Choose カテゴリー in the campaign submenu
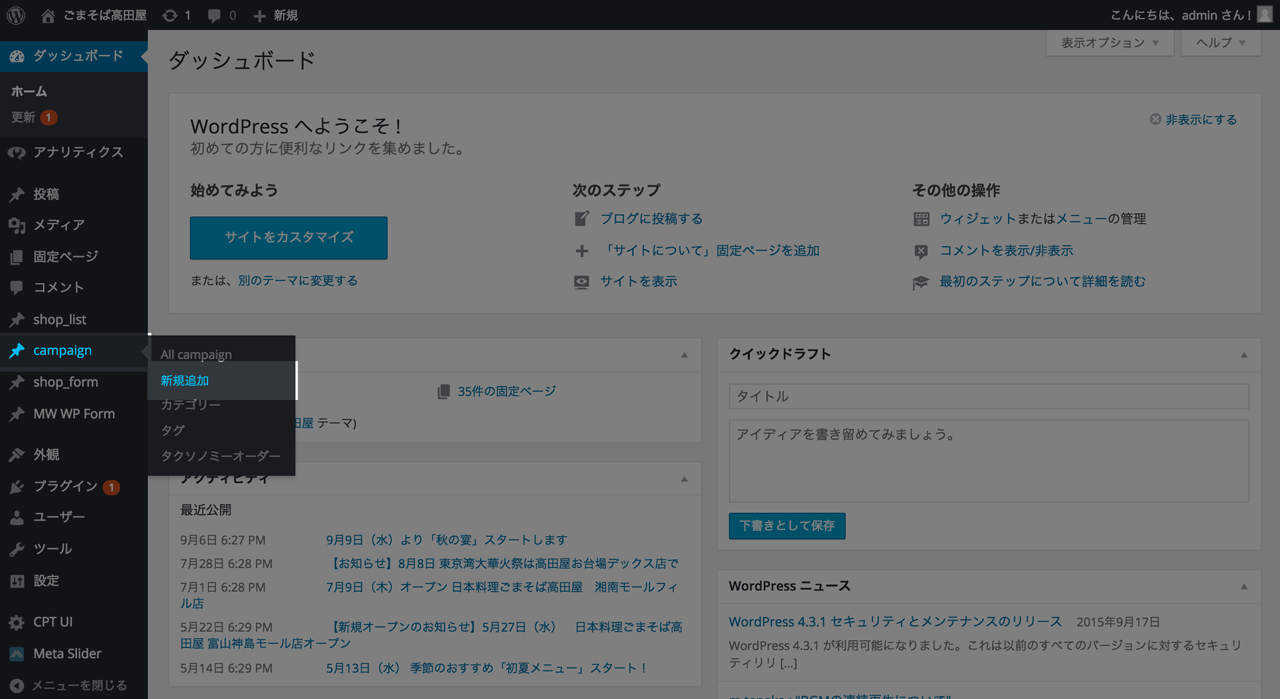This screenshot has height=699, width=1280. pos(191,405)
